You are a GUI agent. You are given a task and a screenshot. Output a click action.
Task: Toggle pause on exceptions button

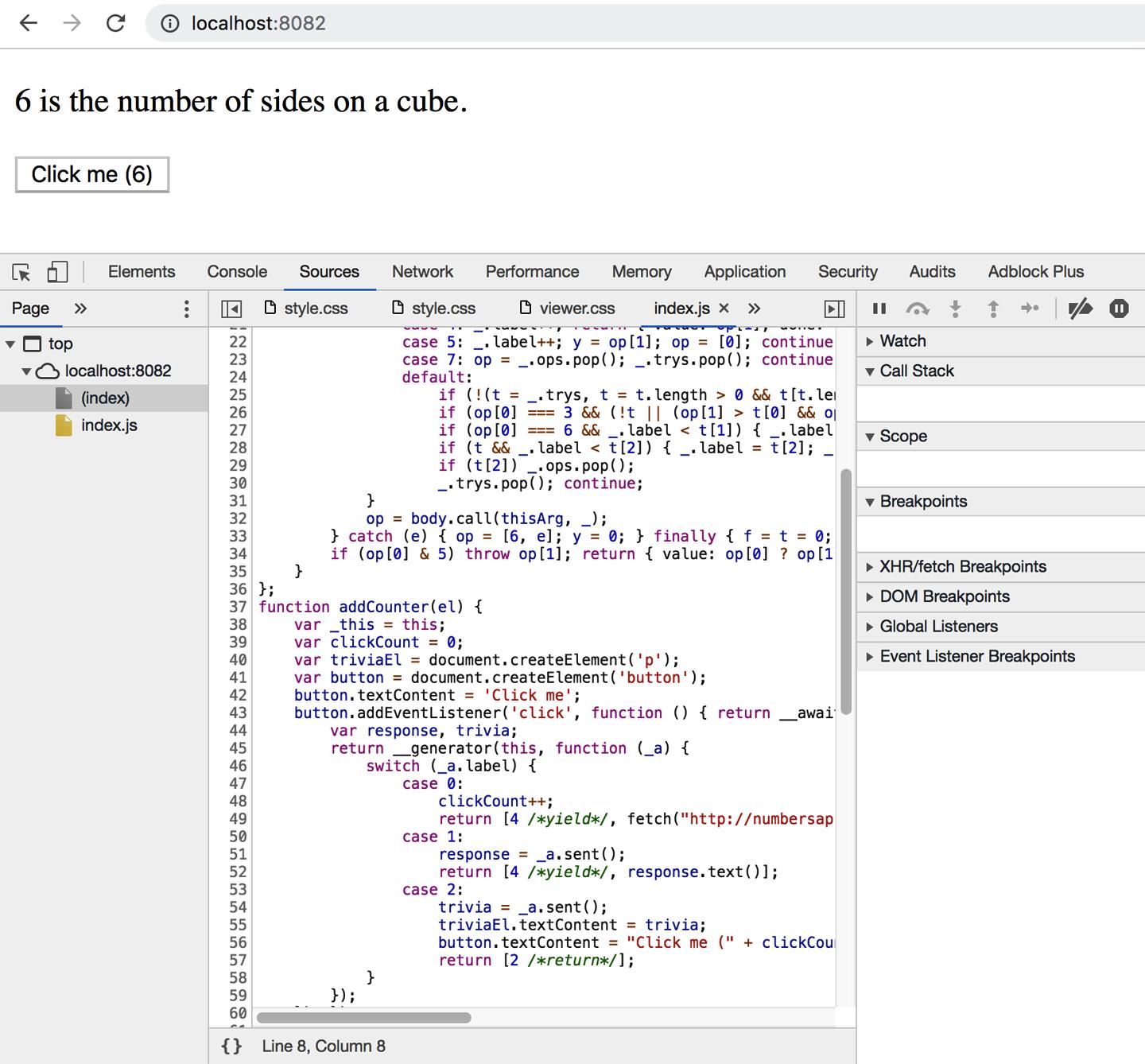(1119, 309)
